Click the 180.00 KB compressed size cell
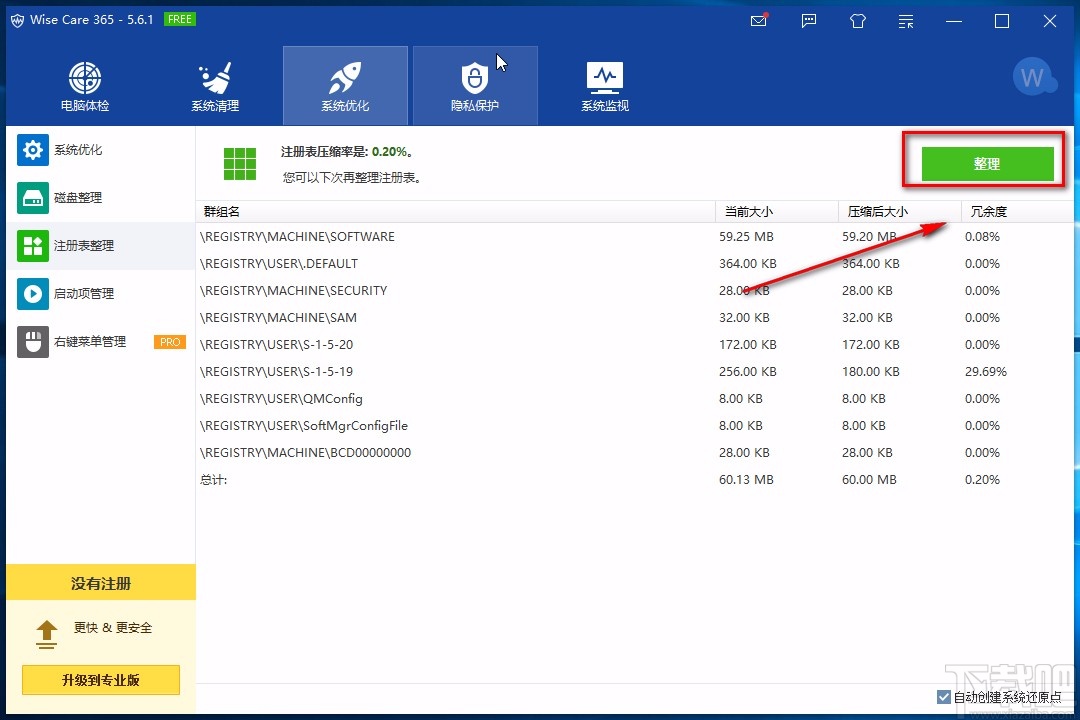The height and width of the screenshot is (720, 1080). click(x=871, y=371)
